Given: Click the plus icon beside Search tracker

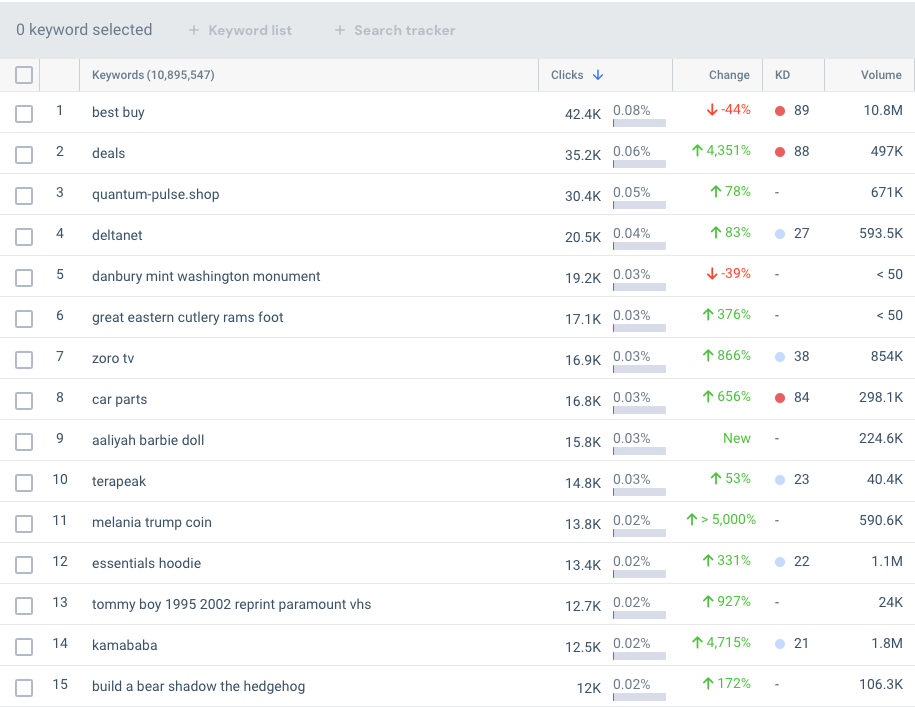Looking at the screenshot, I should (x=339, y=30).
